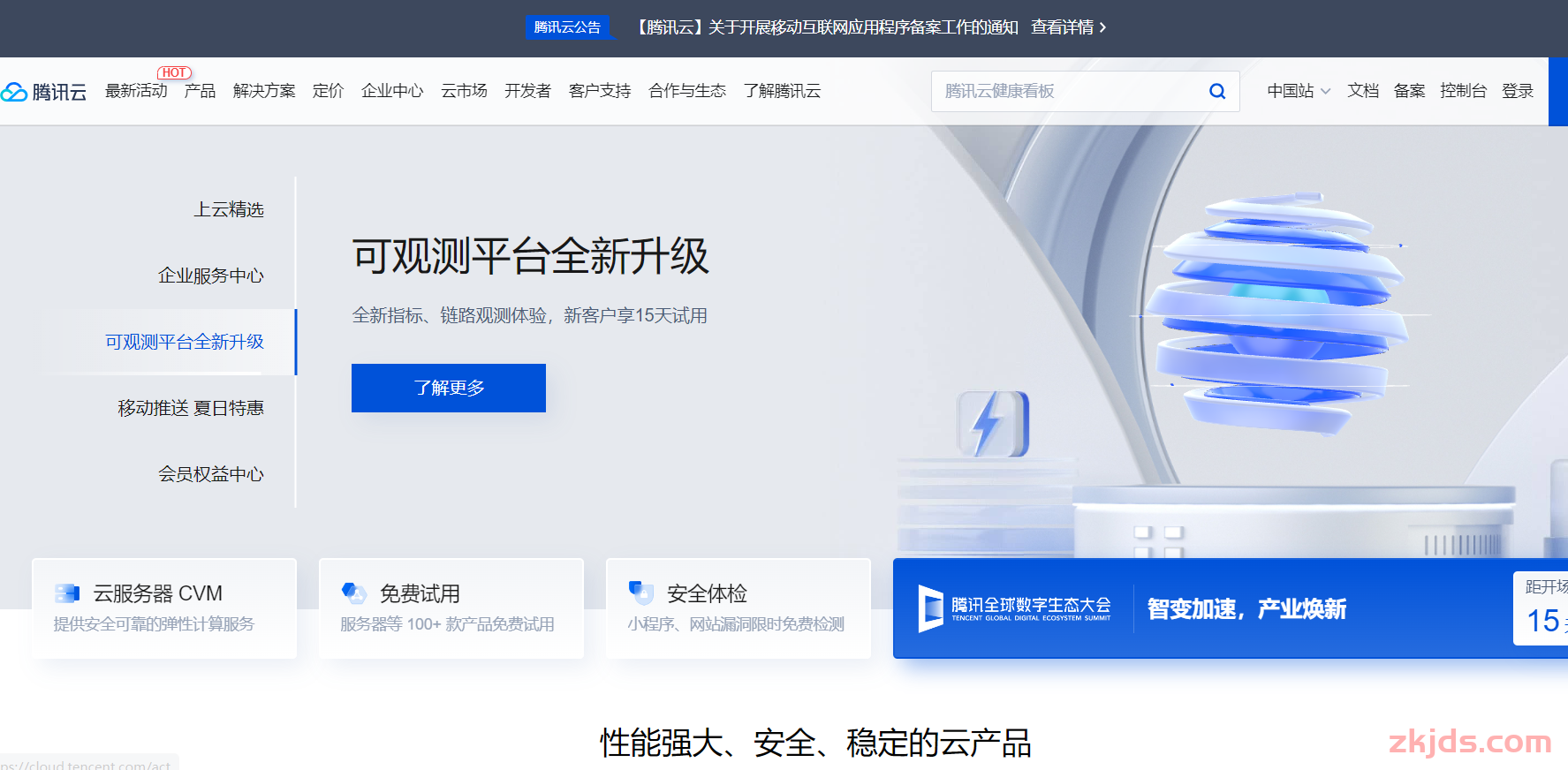This screenshot has width=1568, height=770.
Task: Open the 企业中心 menu
Action: pos(392,91)
